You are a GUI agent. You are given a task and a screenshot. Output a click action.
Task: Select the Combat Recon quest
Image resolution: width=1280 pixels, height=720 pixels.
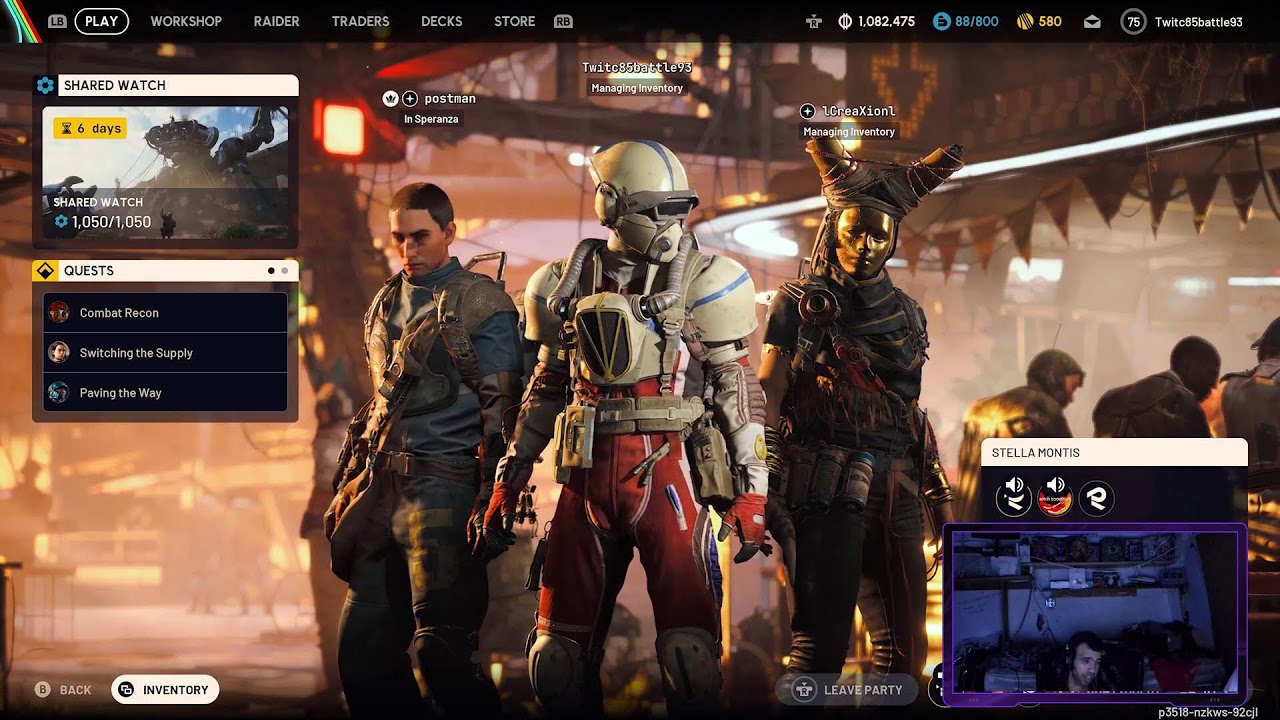click(x=165, y=313)
